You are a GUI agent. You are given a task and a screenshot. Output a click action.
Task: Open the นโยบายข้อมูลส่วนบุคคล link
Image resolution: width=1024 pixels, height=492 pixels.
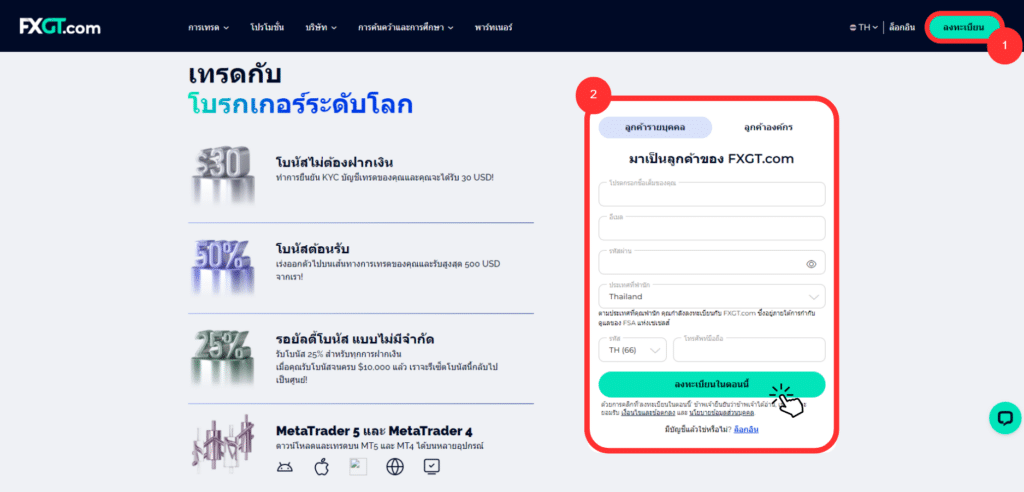pyautogui.click(x=722, y=413)
